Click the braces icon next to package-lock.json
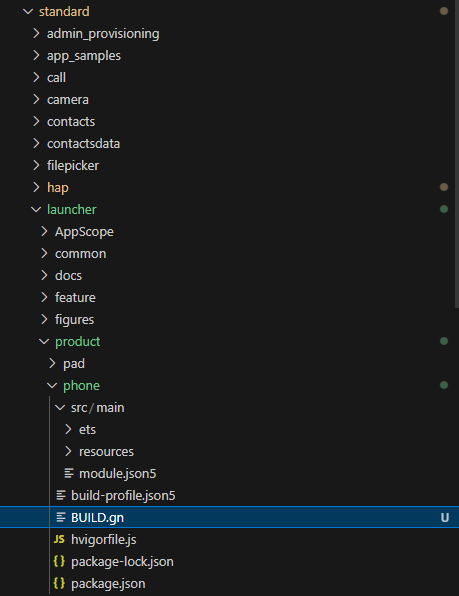 59,561
